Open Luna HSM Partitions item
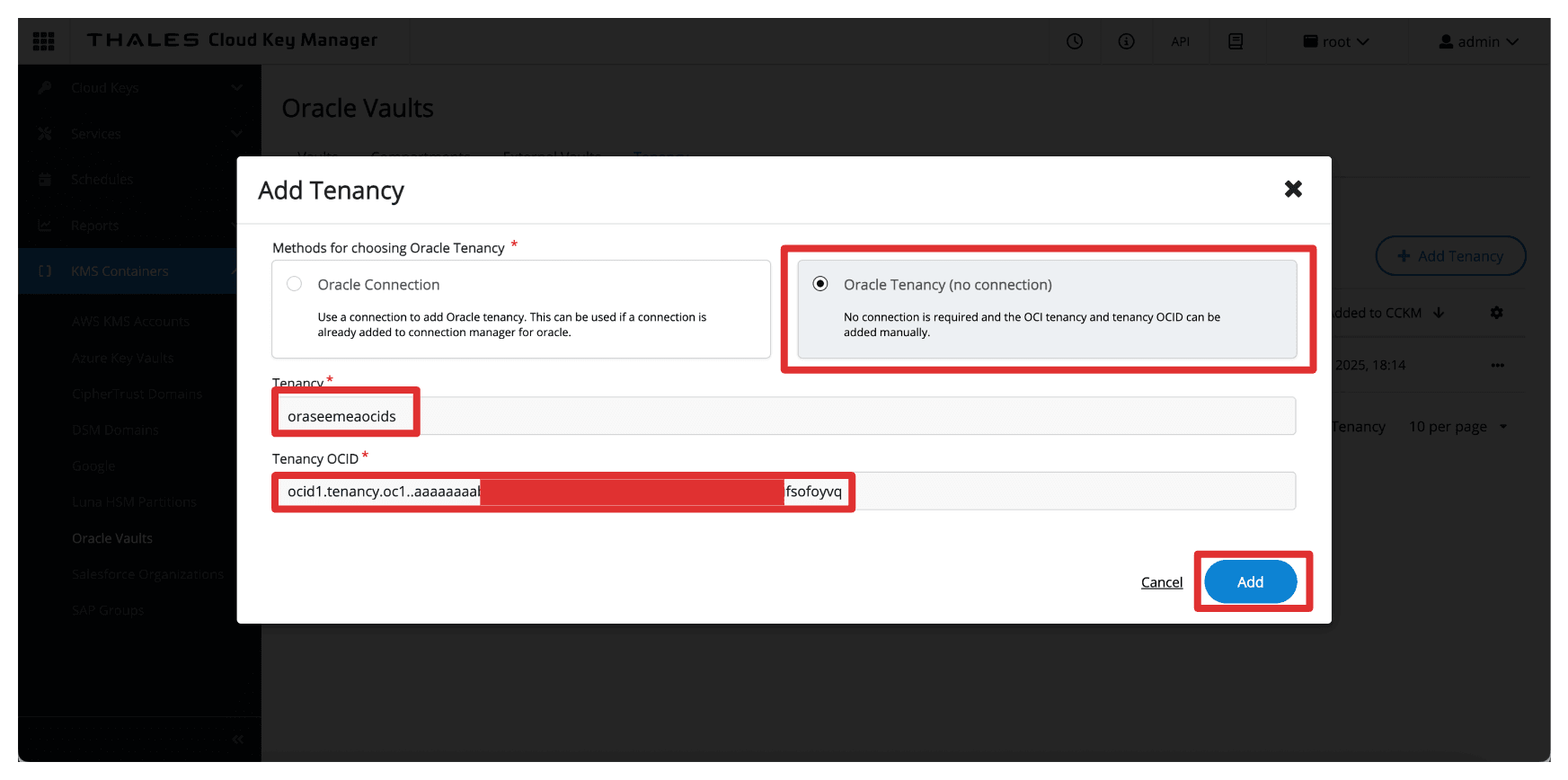Screen dimensions: 1568x780 134,501
